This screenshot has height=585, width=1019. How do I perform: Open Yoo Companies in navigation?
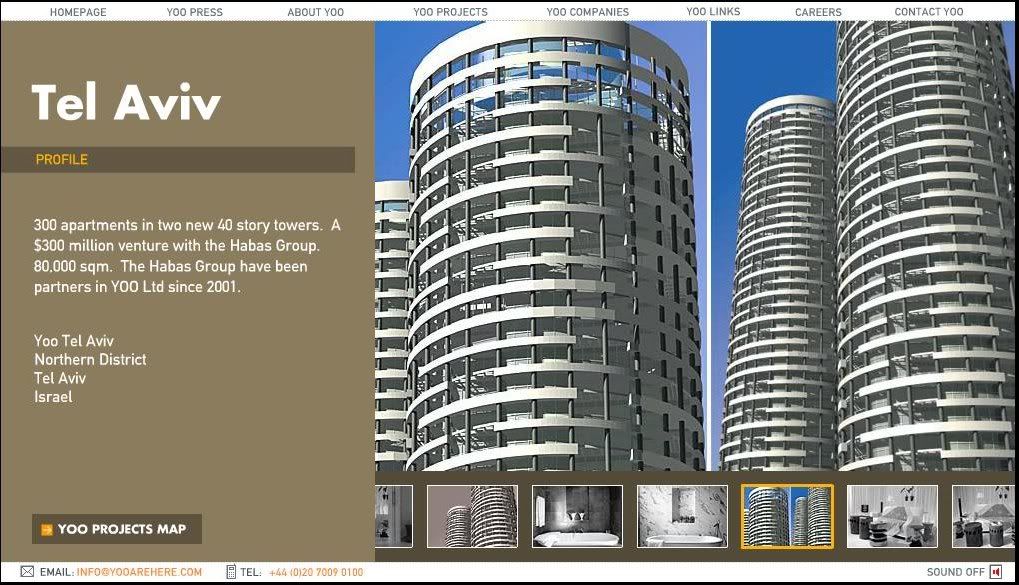587,12
